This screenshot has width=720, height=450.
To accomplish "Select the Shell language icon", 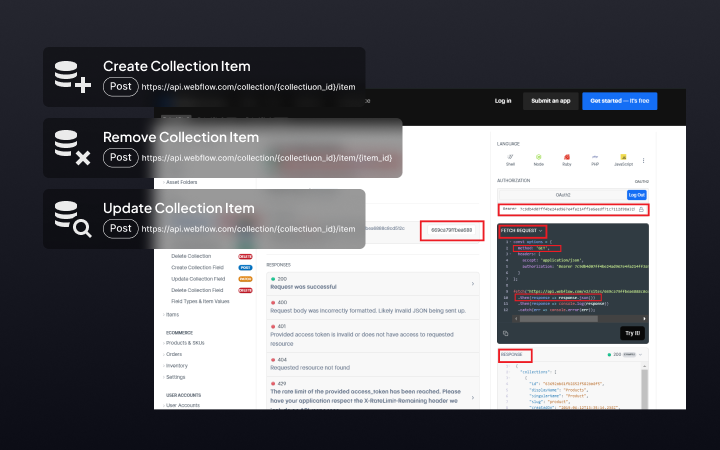I will point(510,157).
